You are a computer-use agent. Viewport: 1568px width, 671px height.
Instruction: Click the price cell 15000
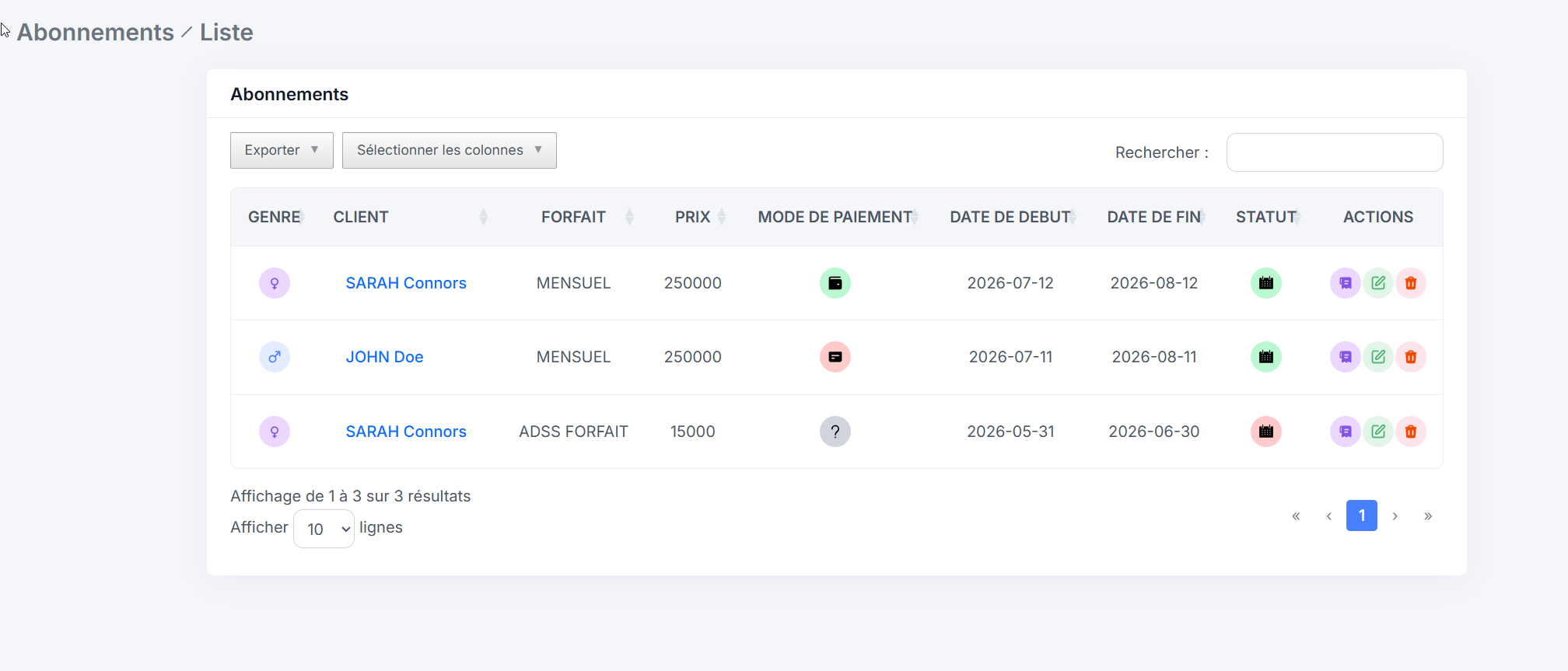pyautogui.click(x=692, y=432)
